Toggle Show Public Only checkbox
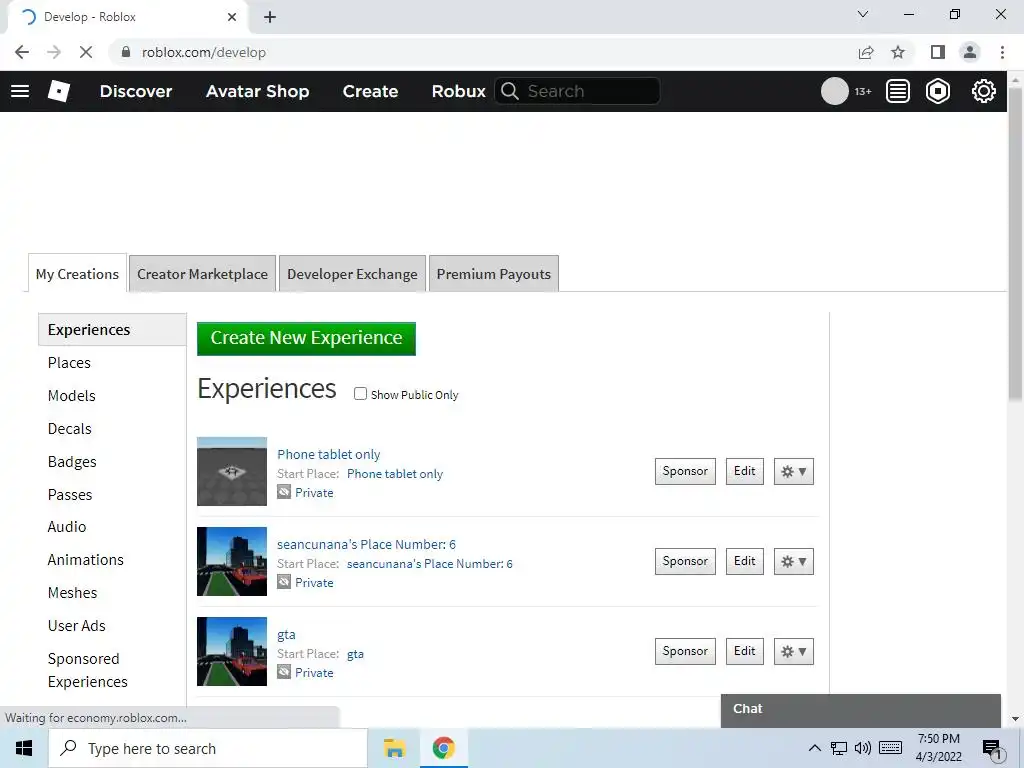1024x768 pixels. [x=360, y=394]
